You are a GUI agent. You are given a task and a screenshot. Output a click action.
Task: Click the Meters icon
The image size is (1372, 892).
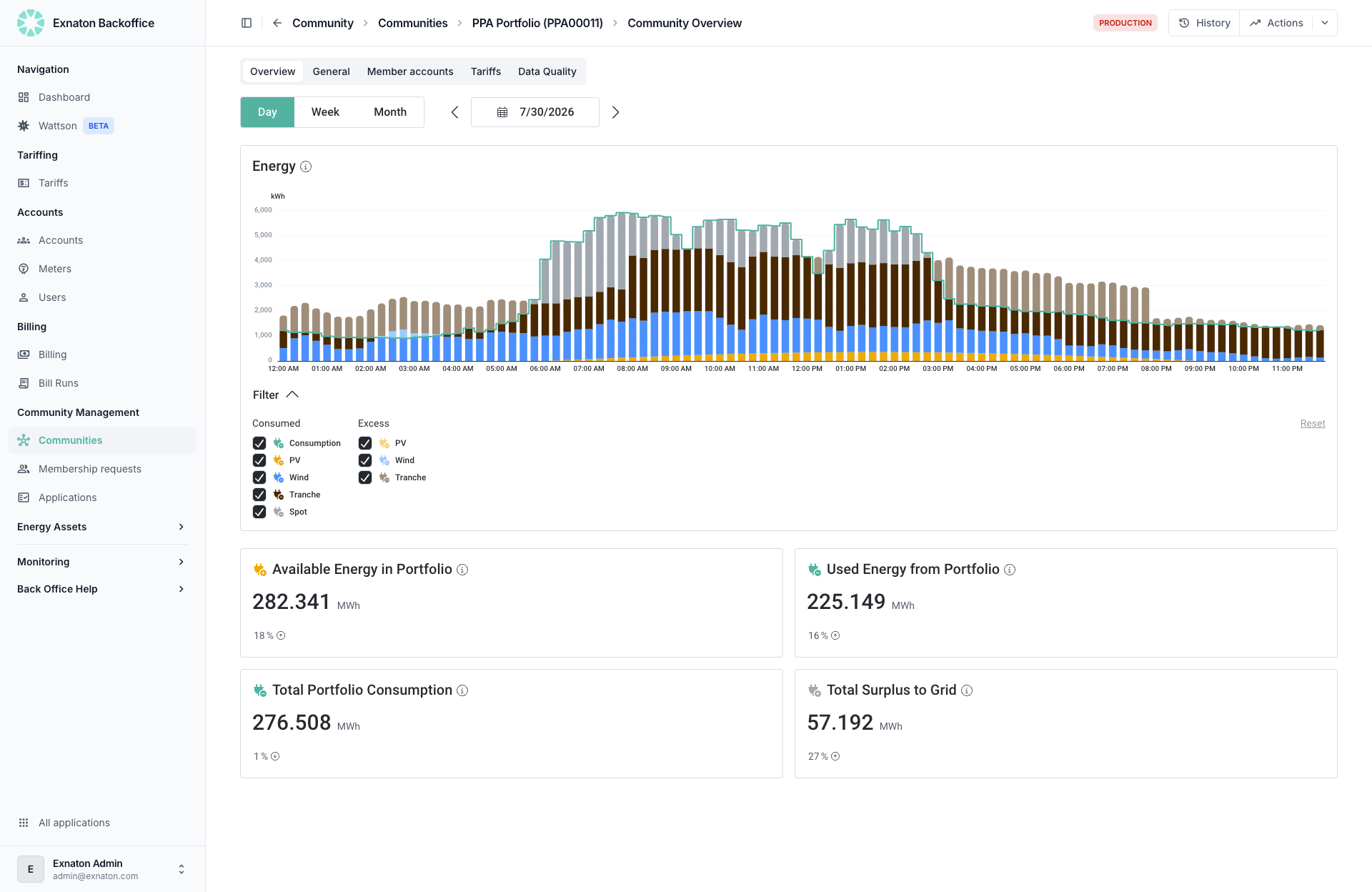click(24, 269)
